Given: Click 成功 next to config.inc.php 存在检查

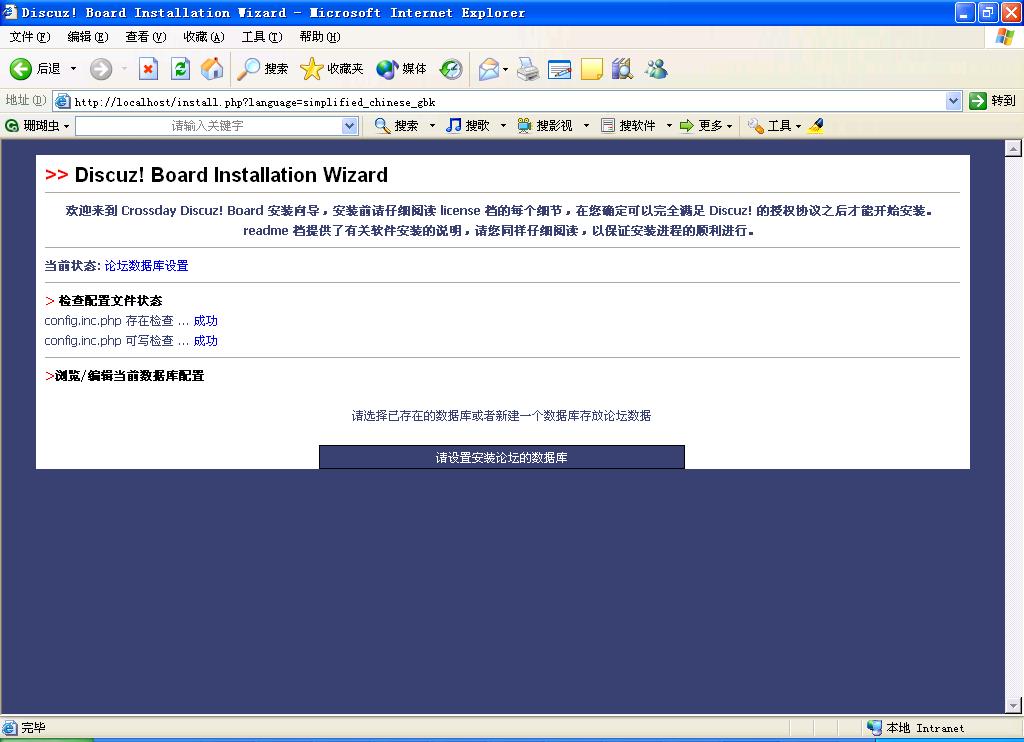Looking at the screenshot, I should [x=206, y=321].
